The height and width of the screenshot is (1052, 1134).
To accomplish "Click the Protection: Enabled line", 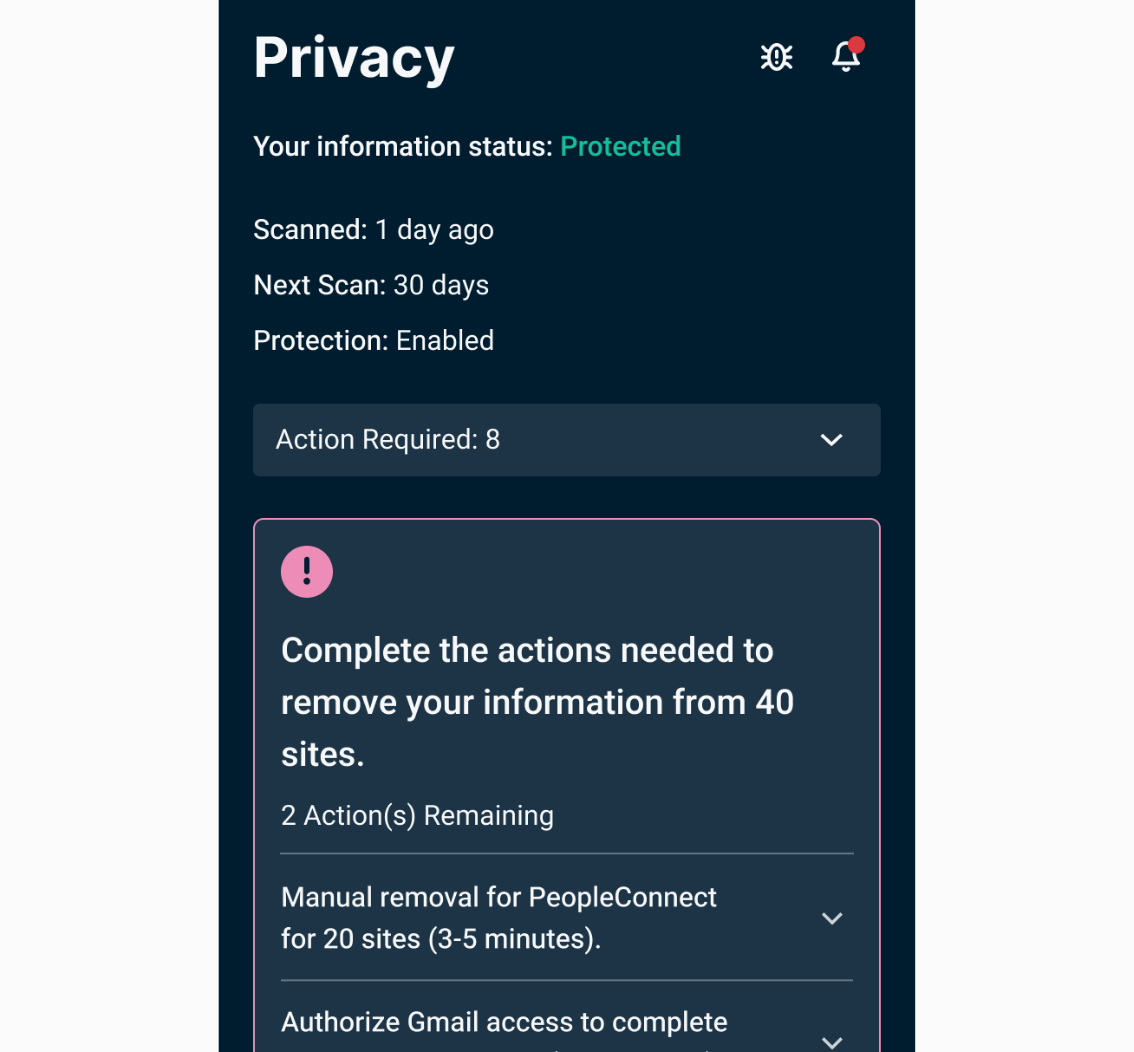I will pyautogui.click(x=373, y=341).
